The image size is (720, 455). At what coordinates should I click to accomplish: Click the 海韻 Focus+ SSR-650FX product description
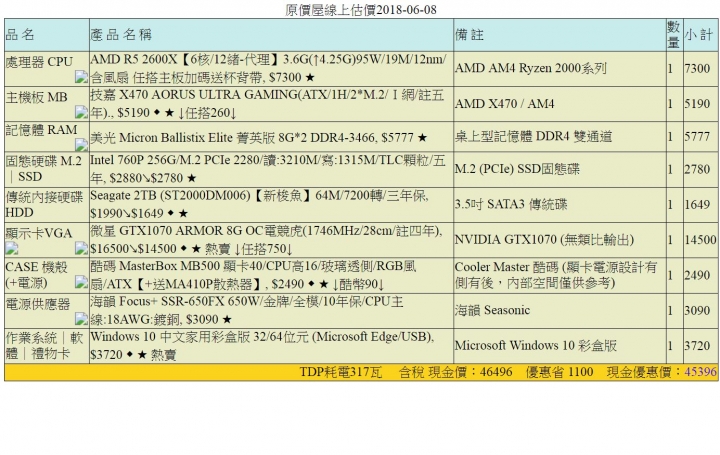coord(247,310)
